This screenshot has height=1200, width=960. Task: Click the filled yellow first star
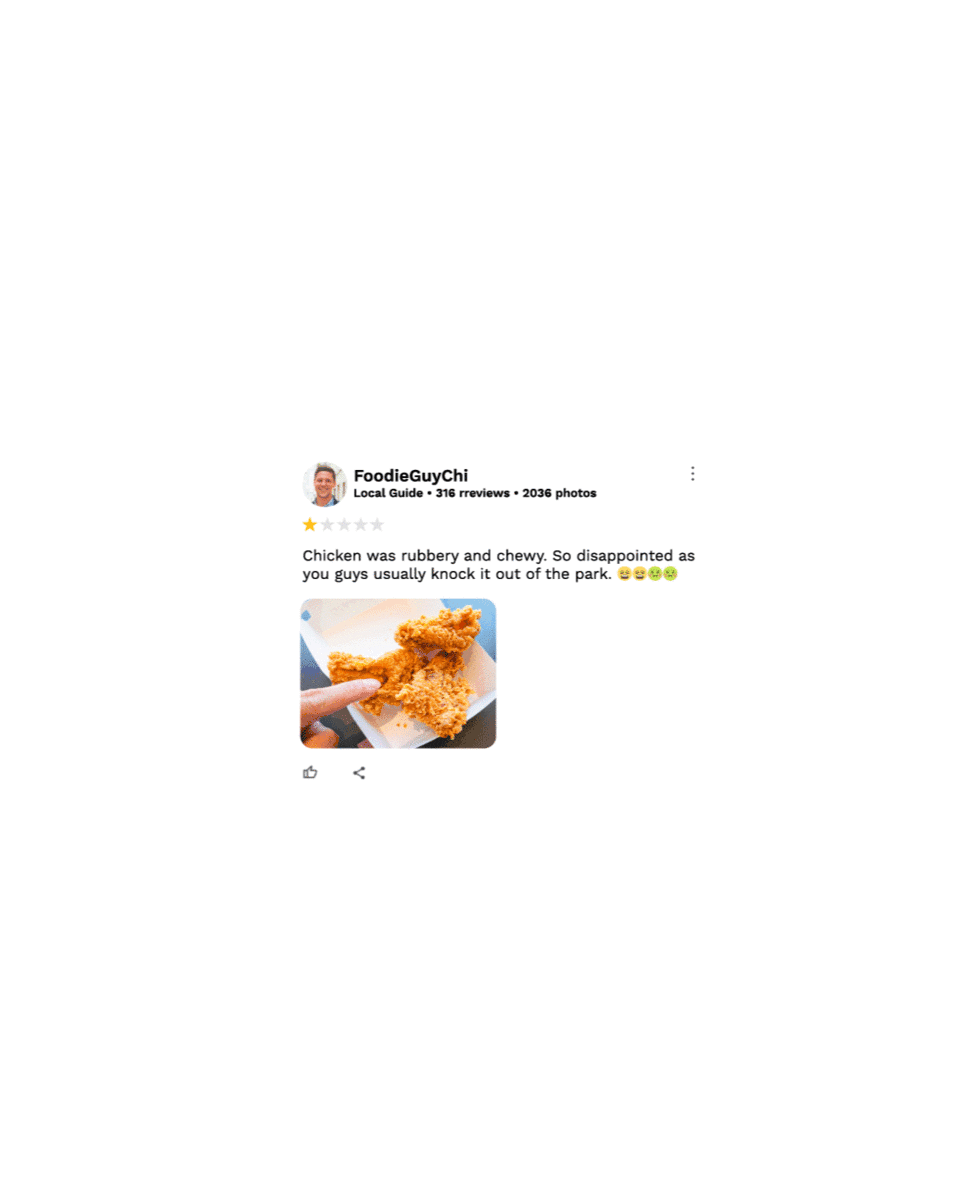click(310, 525)
